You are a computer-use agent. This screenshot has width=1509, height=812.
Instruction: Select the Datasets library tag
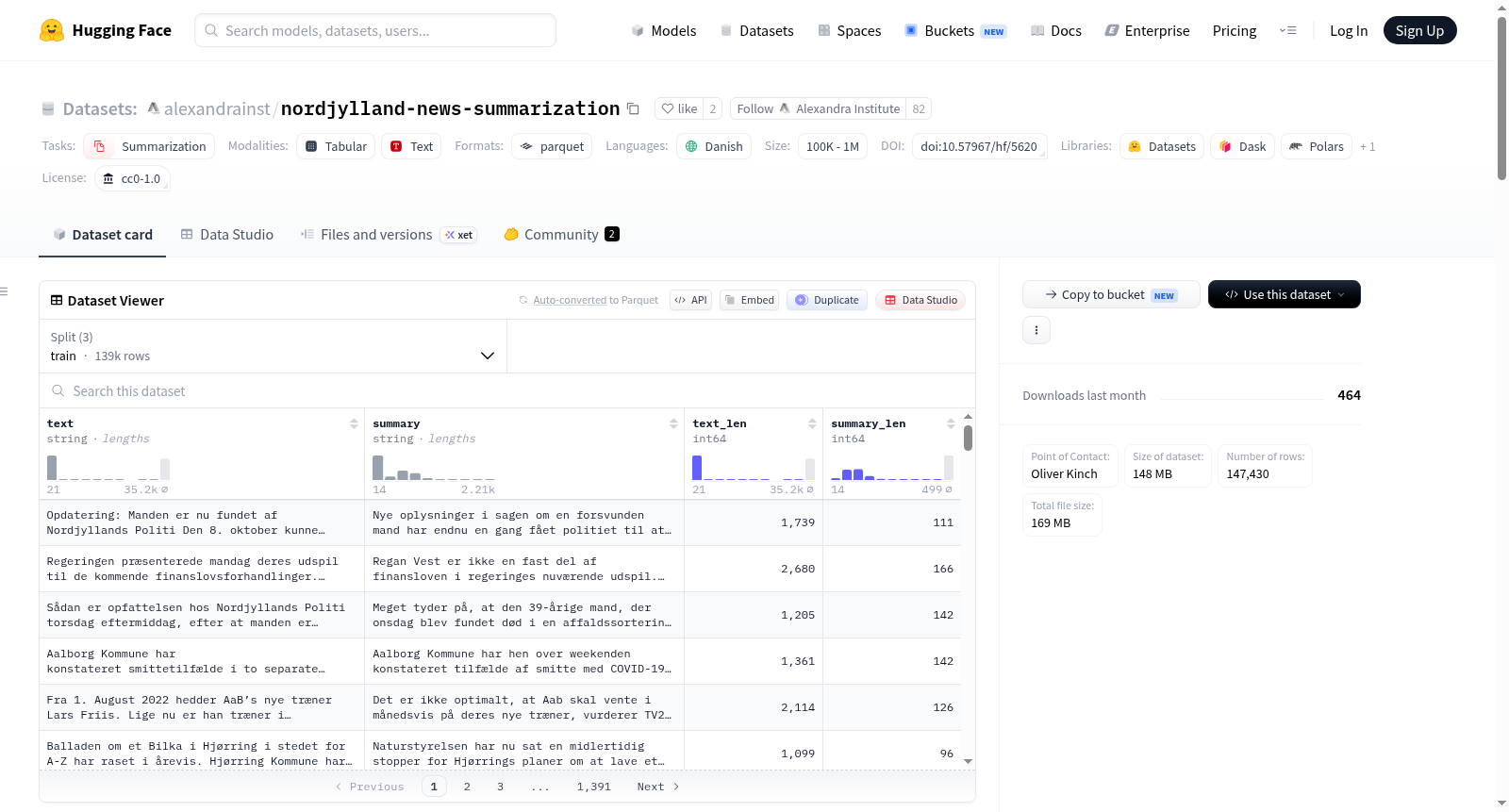pos(1162,146)
